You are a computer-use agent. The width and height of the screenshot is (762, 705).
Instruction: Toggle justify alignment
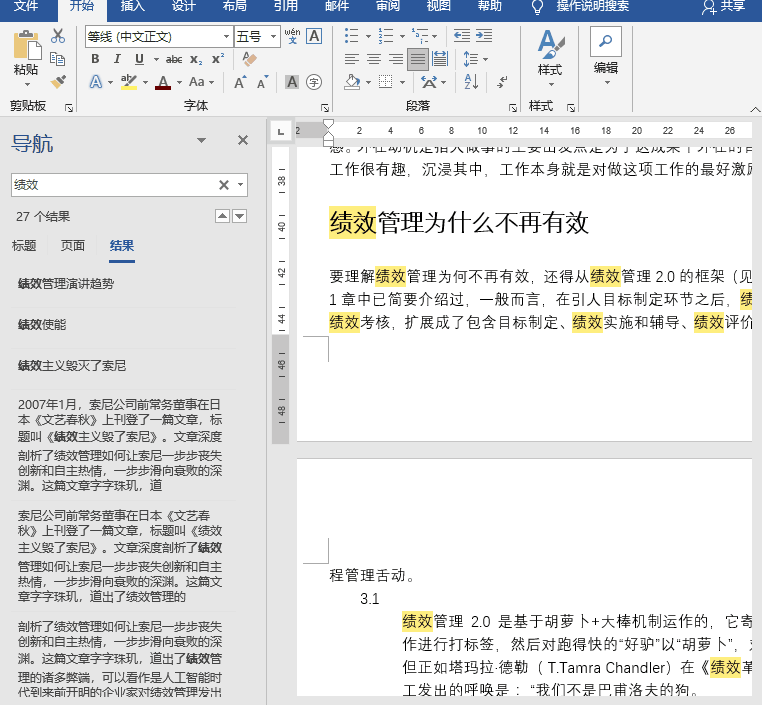coord(418,59)
